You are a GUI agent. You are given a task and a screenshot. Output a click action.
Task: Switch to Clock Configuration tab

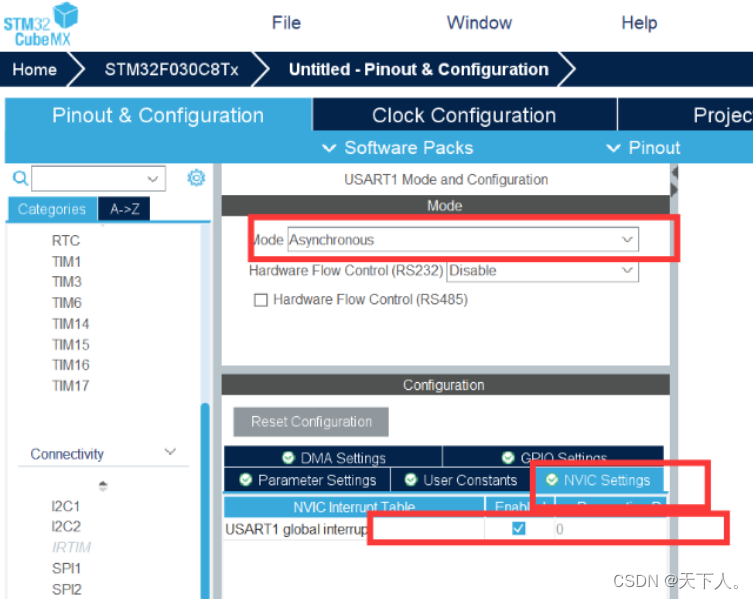(x=464, y=115)
